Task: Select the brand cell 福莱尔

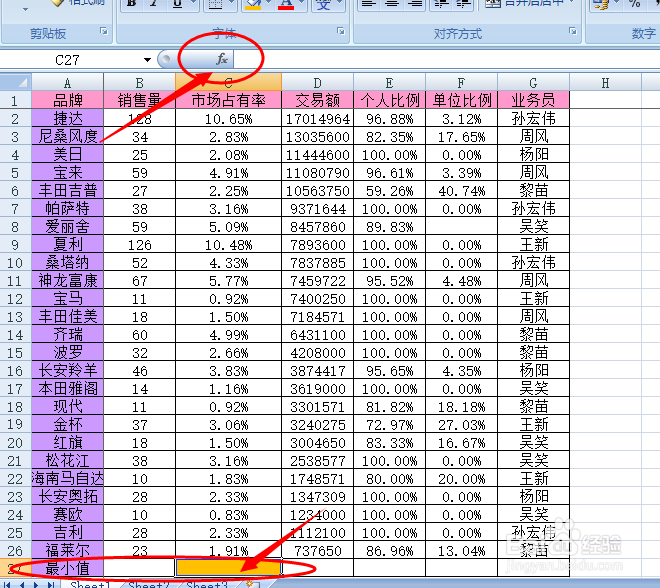Action: 67,550
